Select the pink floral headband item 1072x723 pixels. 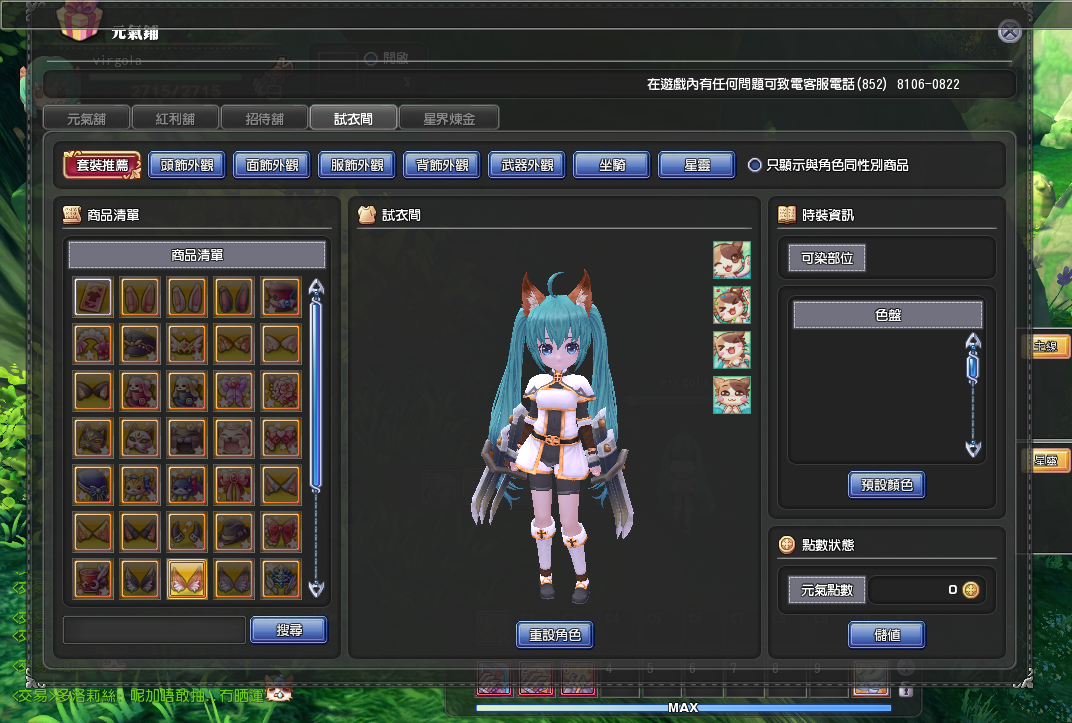pyautogui.click(x=93, y=344)
